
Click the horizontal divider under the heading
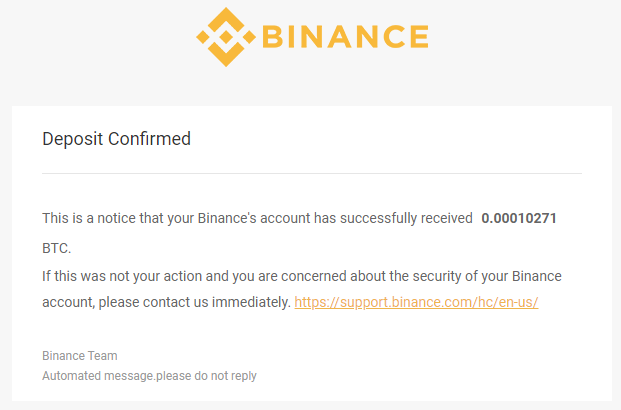(311, 174)
